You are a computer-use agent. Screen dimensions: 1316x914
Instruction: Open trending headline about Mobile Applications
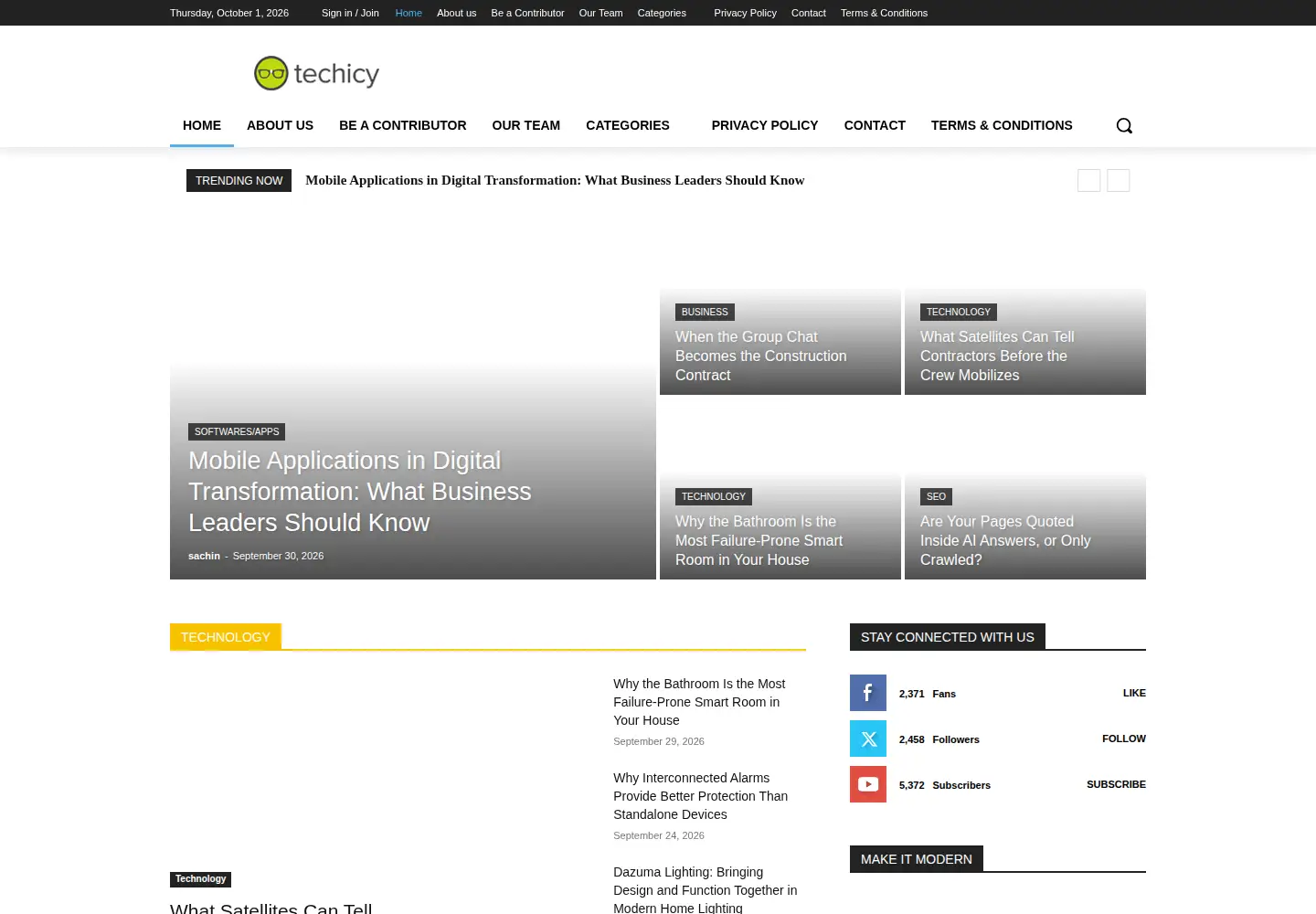[x=555, y=180]
